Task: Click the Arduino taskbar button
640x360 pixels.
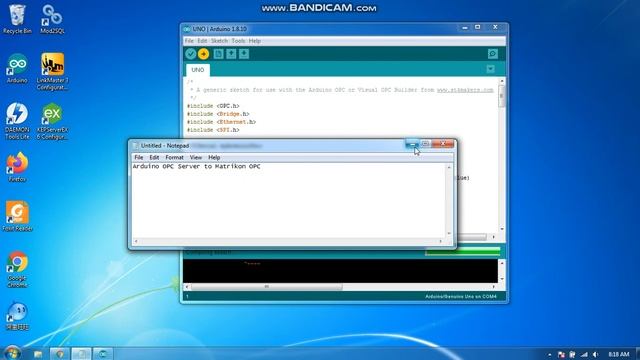Action: [103, 354]
